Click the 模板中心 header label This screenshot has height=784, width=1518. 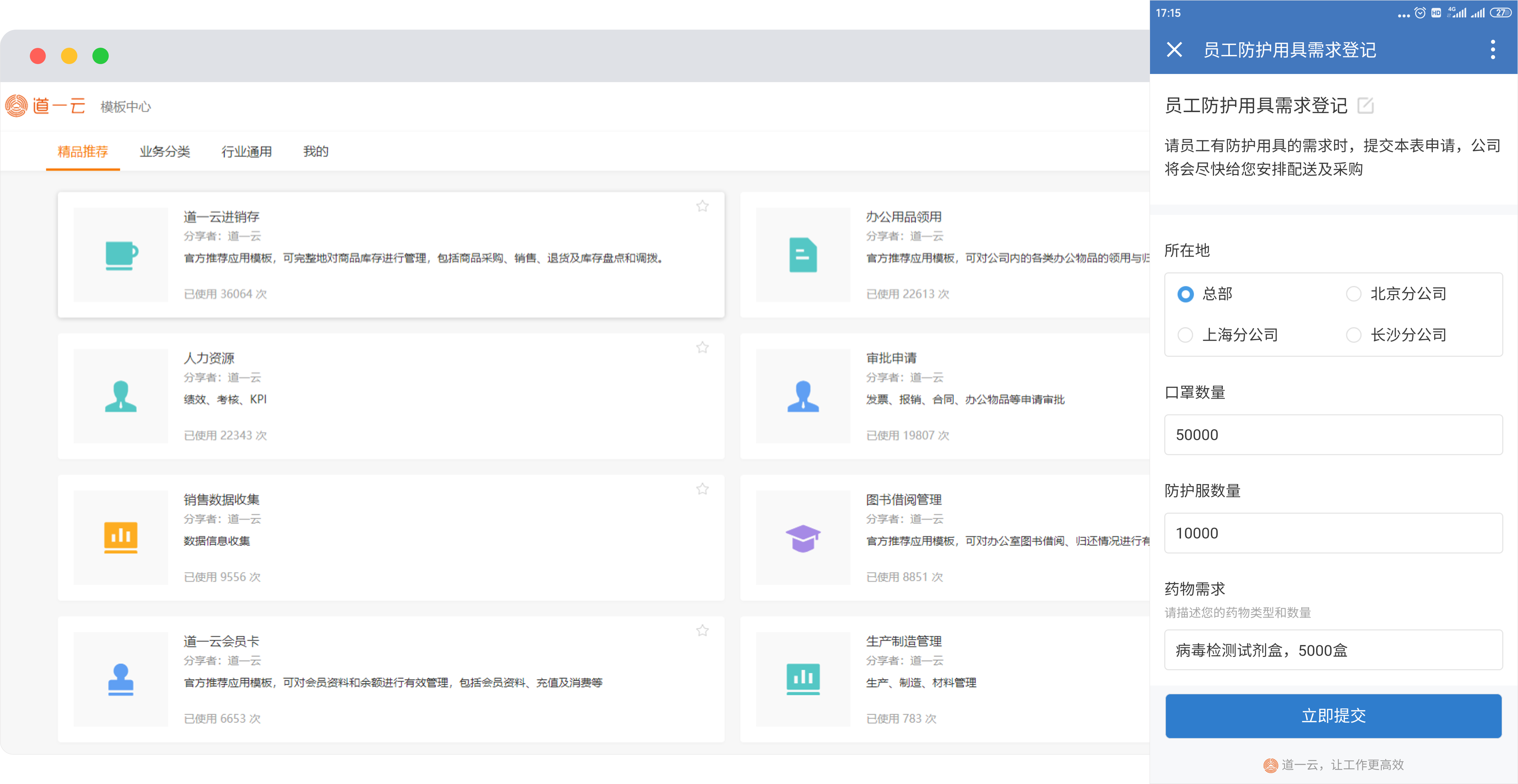tap(126, 107)
